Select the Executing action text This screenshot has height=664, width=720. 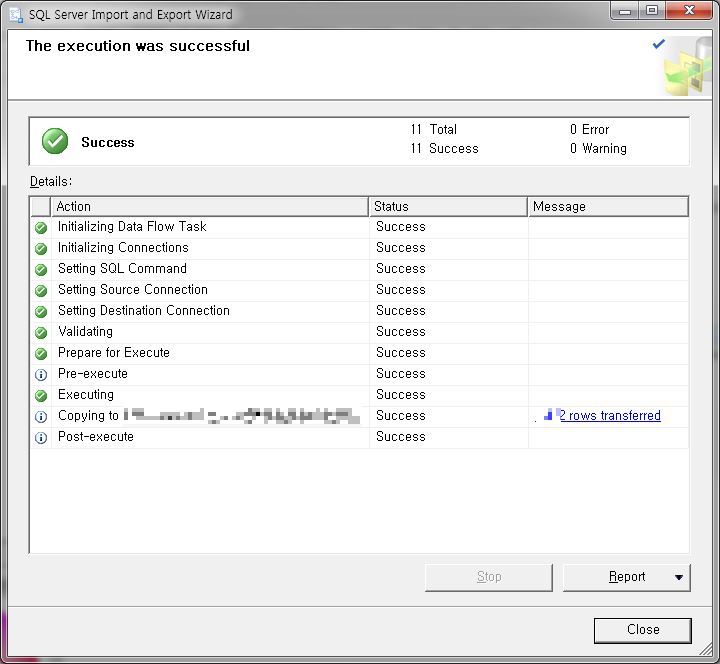86,395
